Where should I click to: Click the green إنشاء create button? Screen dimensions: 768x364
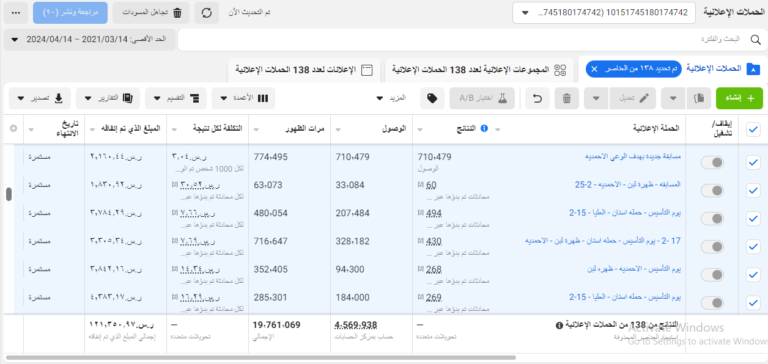click(740, 98)
